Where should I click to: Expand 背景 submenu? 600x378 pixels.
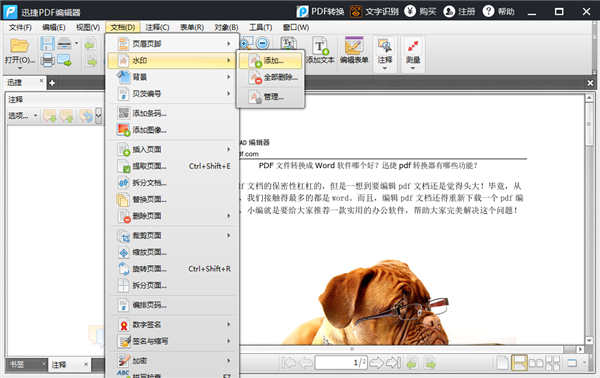click(171, 77)
